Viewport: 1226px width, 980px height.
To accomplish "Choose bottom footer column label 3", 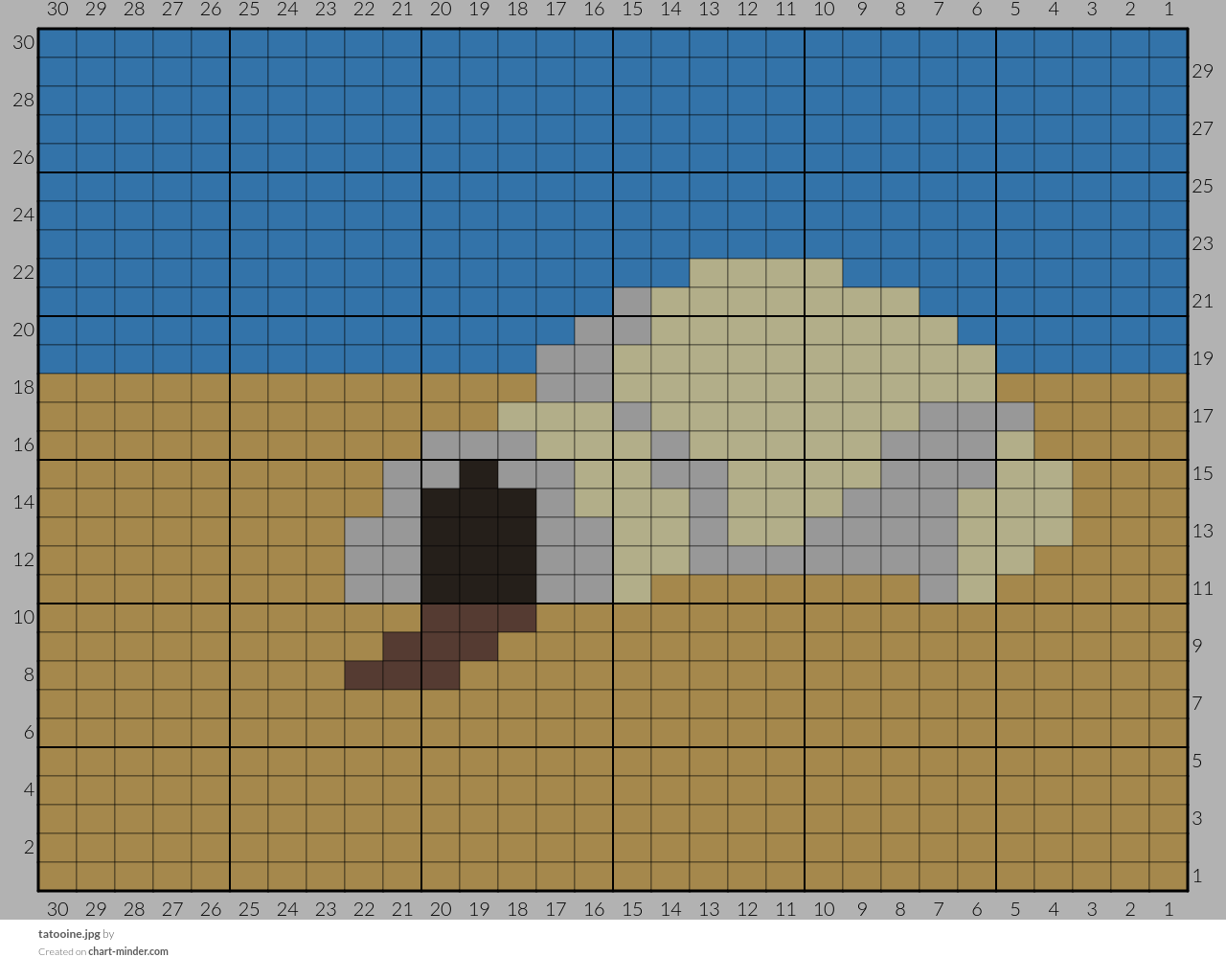I will coord(1092,909).
